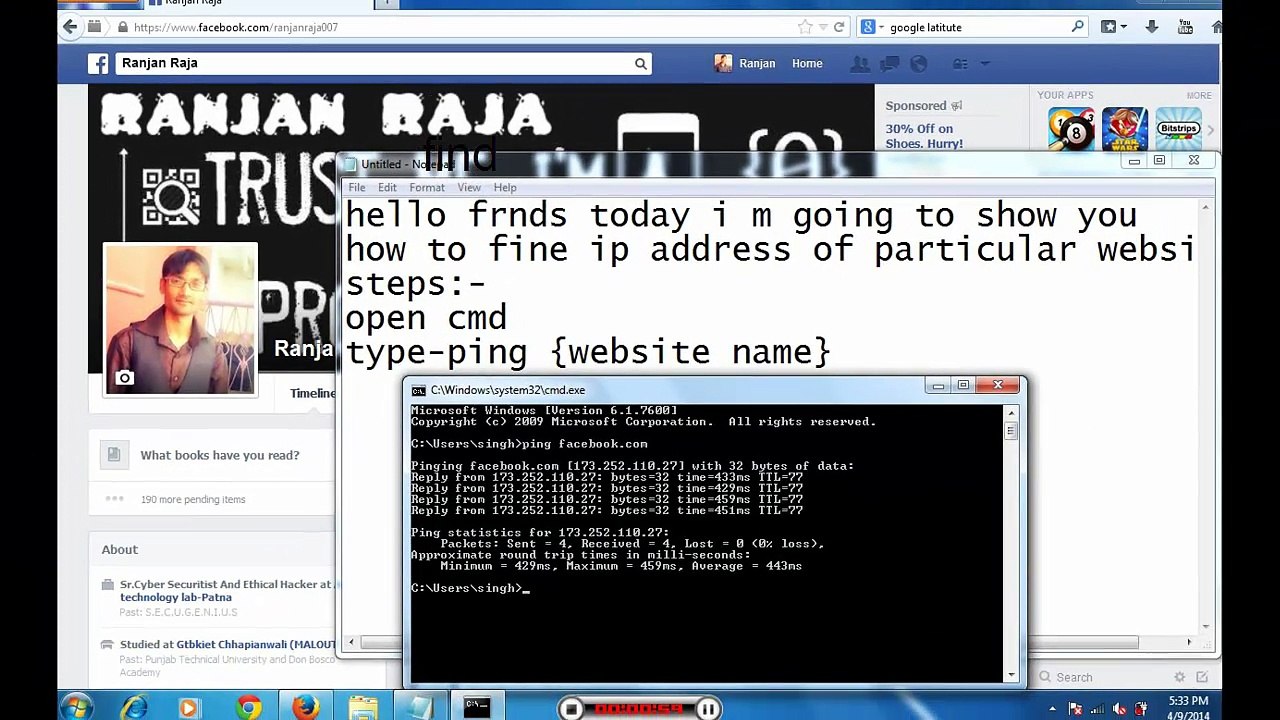The height and width of the screenshot is (720, 1280).
Task: Click the Facebook search magnifier button
Action: click(641, 64)
